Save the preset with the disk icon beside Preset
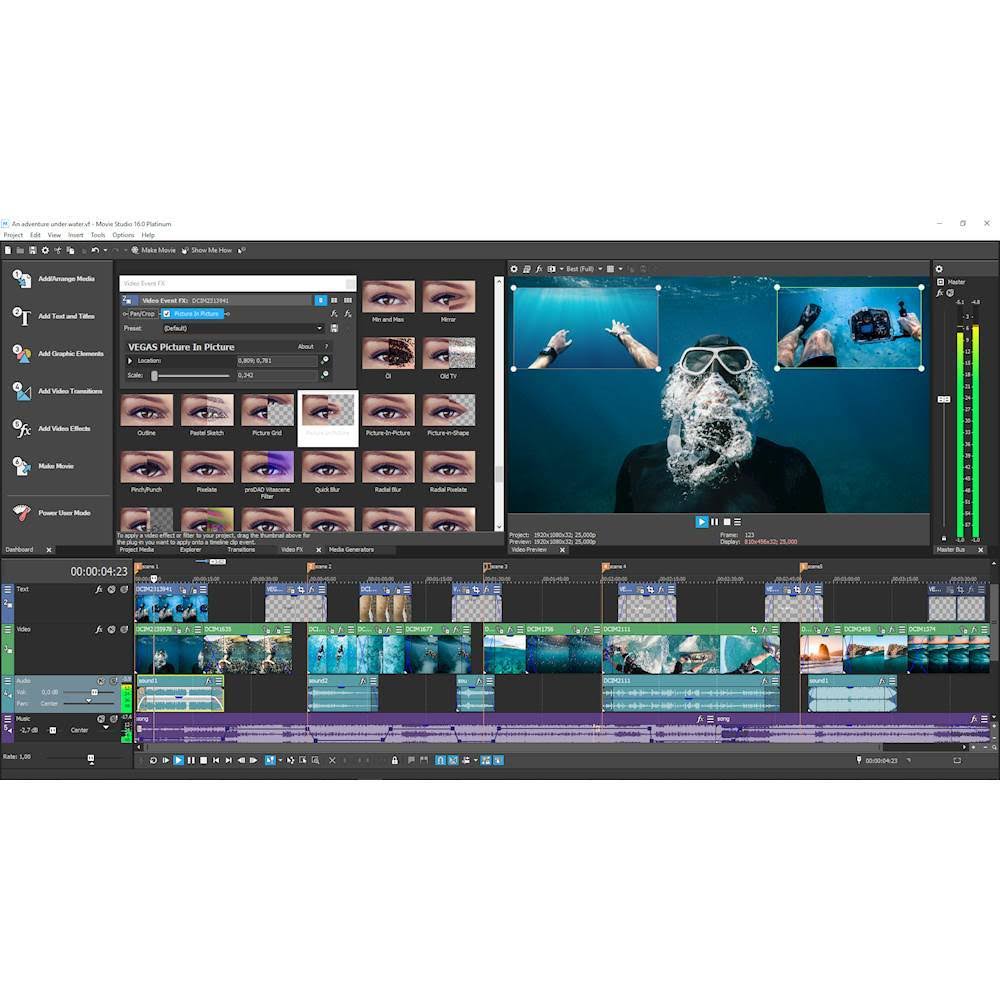The height and width of the screenshot is (1000, 1000). (334, 328)
